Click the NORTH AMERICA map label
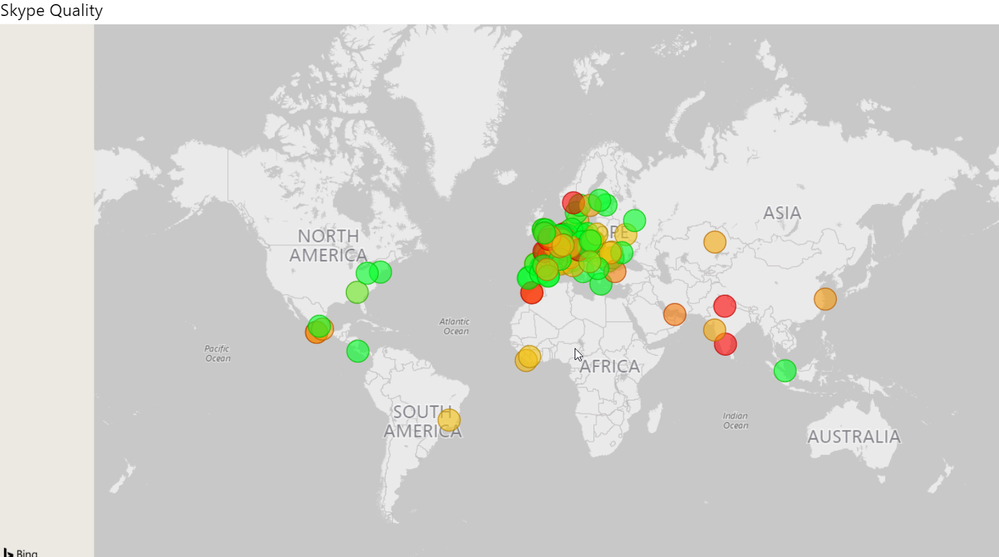 pos(328,245)
